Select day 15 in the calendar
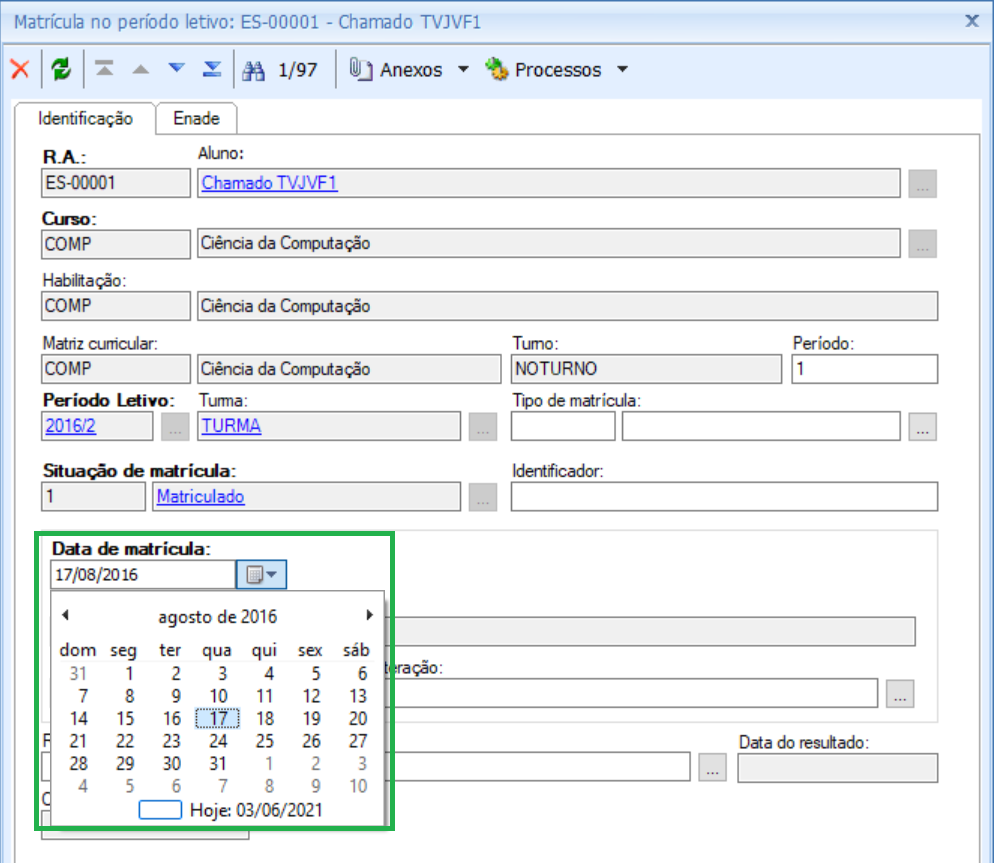 pyautogui.click(x=125, y=718)
